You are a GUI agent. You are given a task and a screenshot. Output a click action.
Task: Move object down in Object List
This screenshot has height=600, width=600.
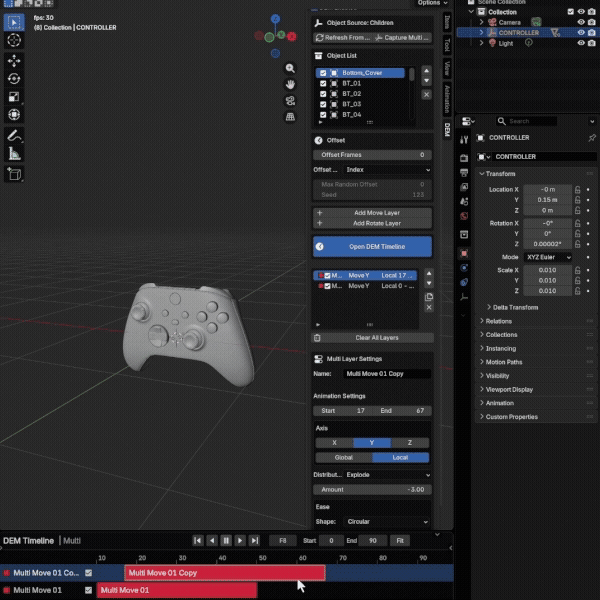pyautogui.click(x=426, y=80)
